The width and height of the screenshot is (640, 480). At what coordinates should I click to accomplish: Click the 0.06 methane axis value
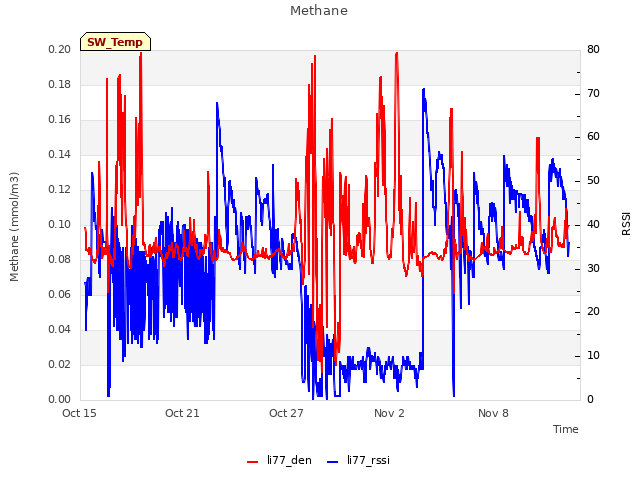tap(60, 294)
